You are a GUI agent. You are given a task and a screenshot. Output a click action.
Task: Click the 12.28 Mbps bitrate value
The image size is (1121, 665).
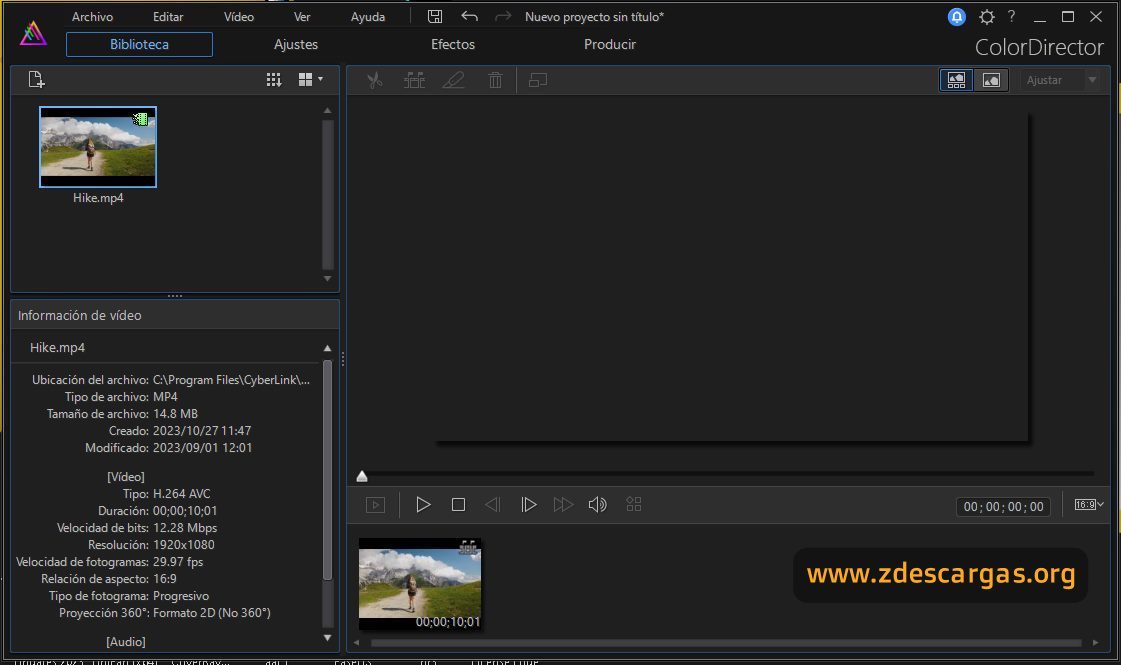tap(184, 528)
